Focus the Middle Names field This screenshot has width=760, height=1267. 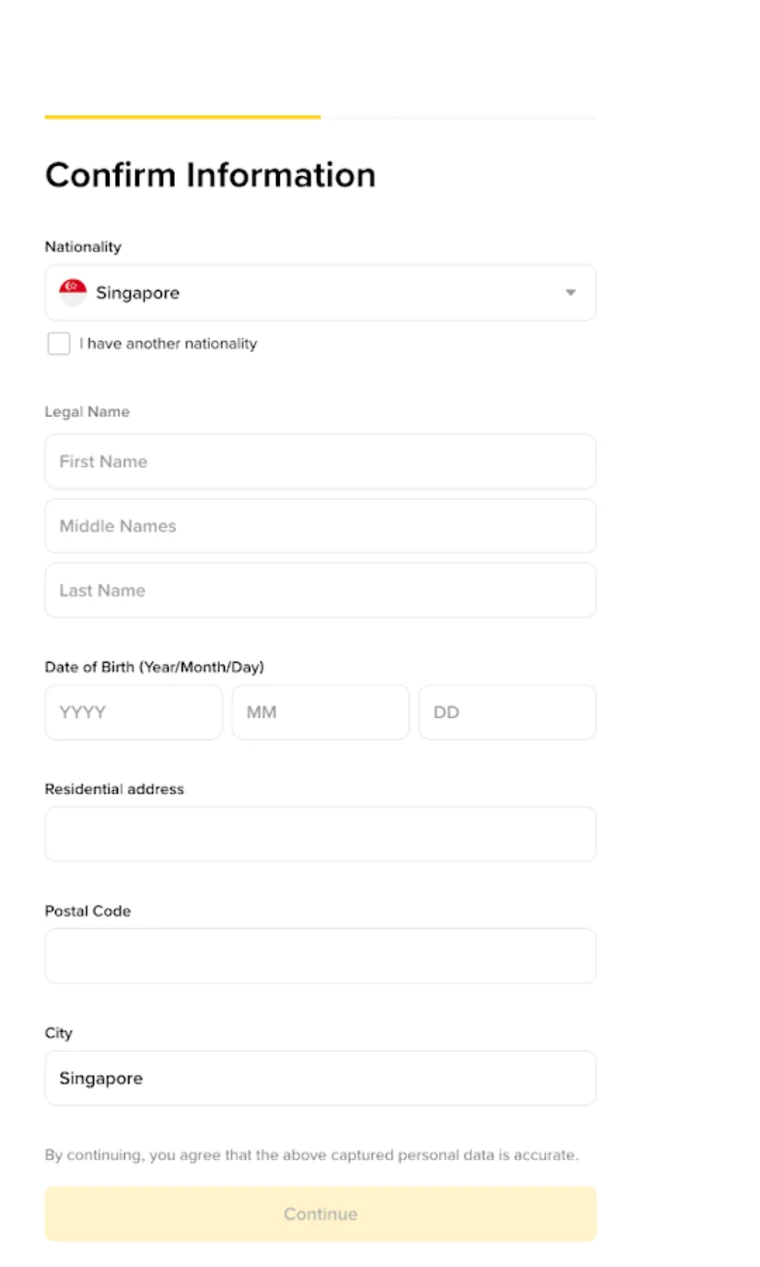pyautogui.click(x=320, y=526)
